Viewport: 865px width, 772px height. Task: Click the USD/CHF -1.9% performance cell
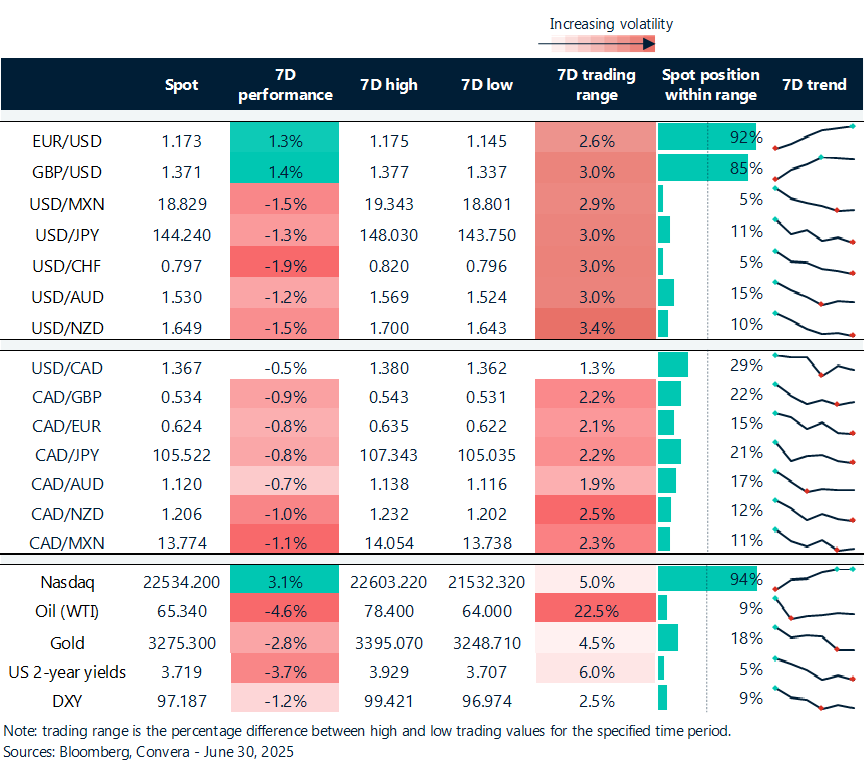coord(285,265)
